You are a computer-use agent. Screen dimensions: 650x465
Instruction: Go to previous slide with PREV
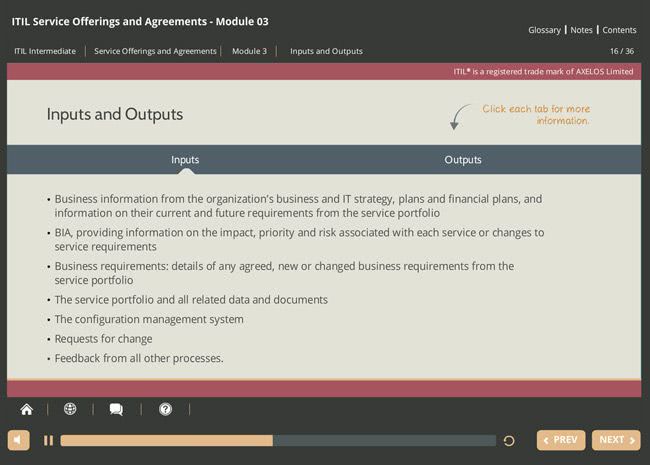561,440
